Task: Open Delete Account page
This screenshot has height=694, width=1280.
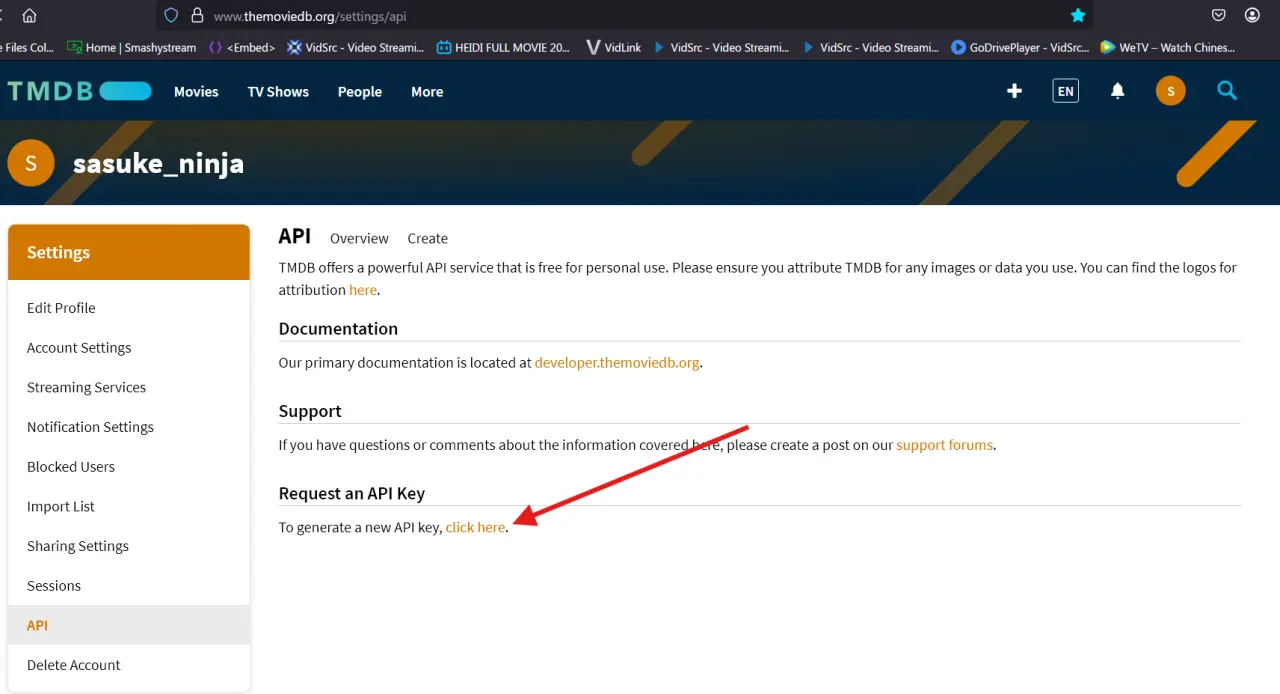Action: (128, 665)
